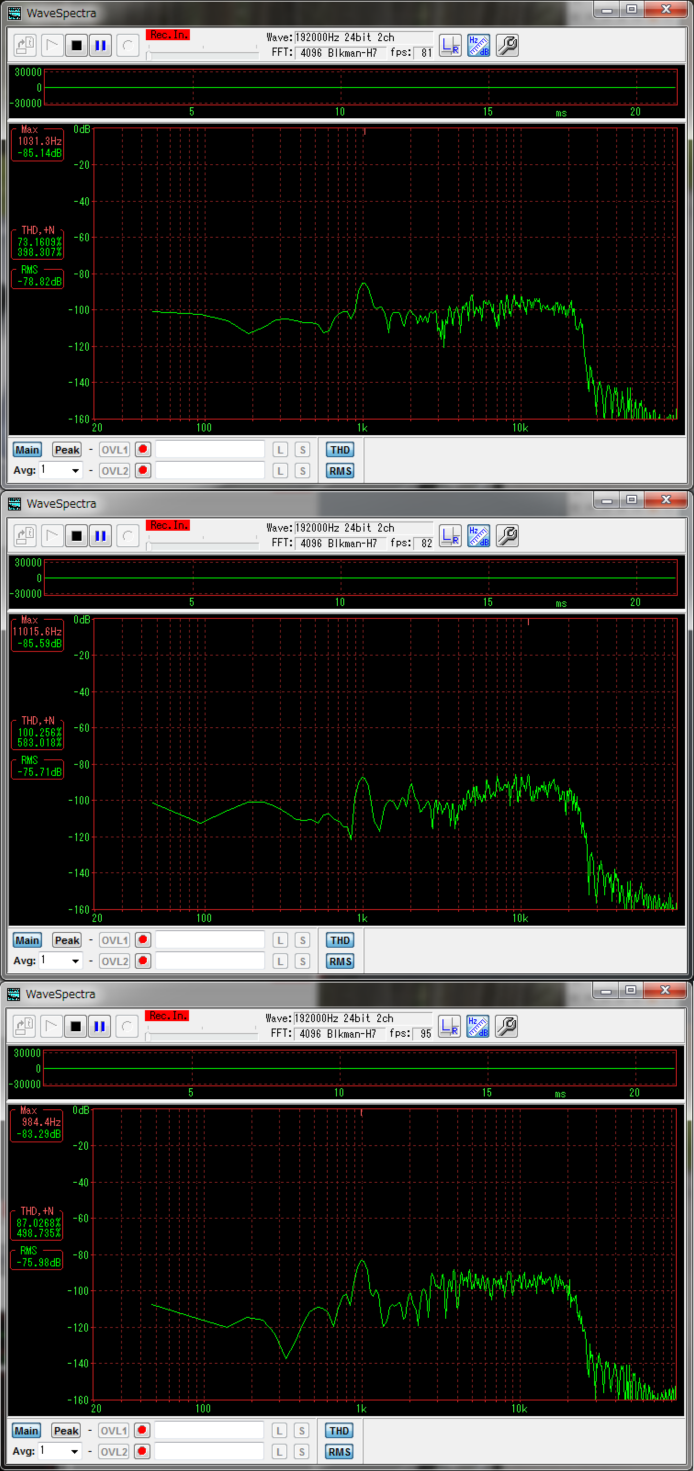The image size is (694, 1471).
Task: Open the Avg dropdown in the 984.4Hz window
Action: click(x=60, y=1450)
